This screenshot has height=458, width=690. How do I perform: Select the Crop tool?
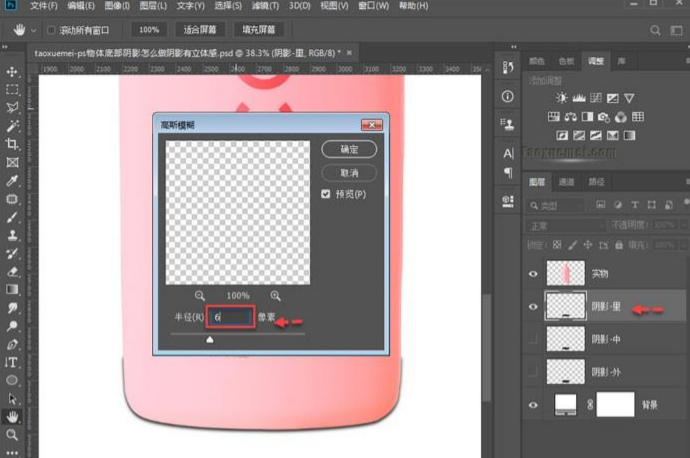pos(12,144)
